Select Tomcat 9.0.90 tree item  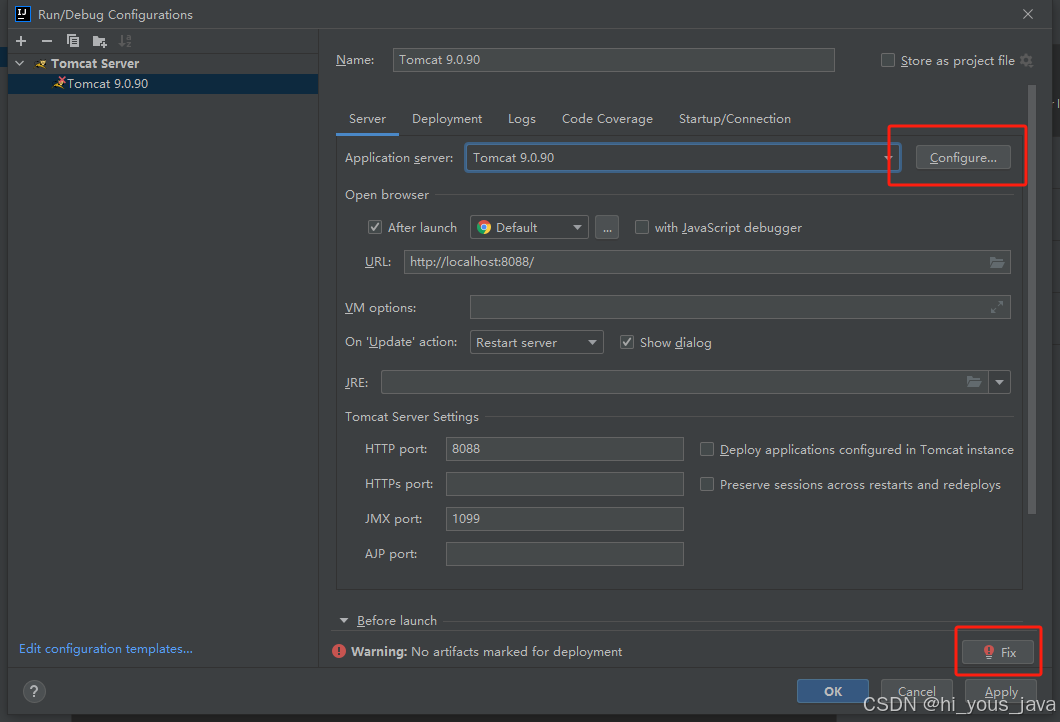[163, 84]
